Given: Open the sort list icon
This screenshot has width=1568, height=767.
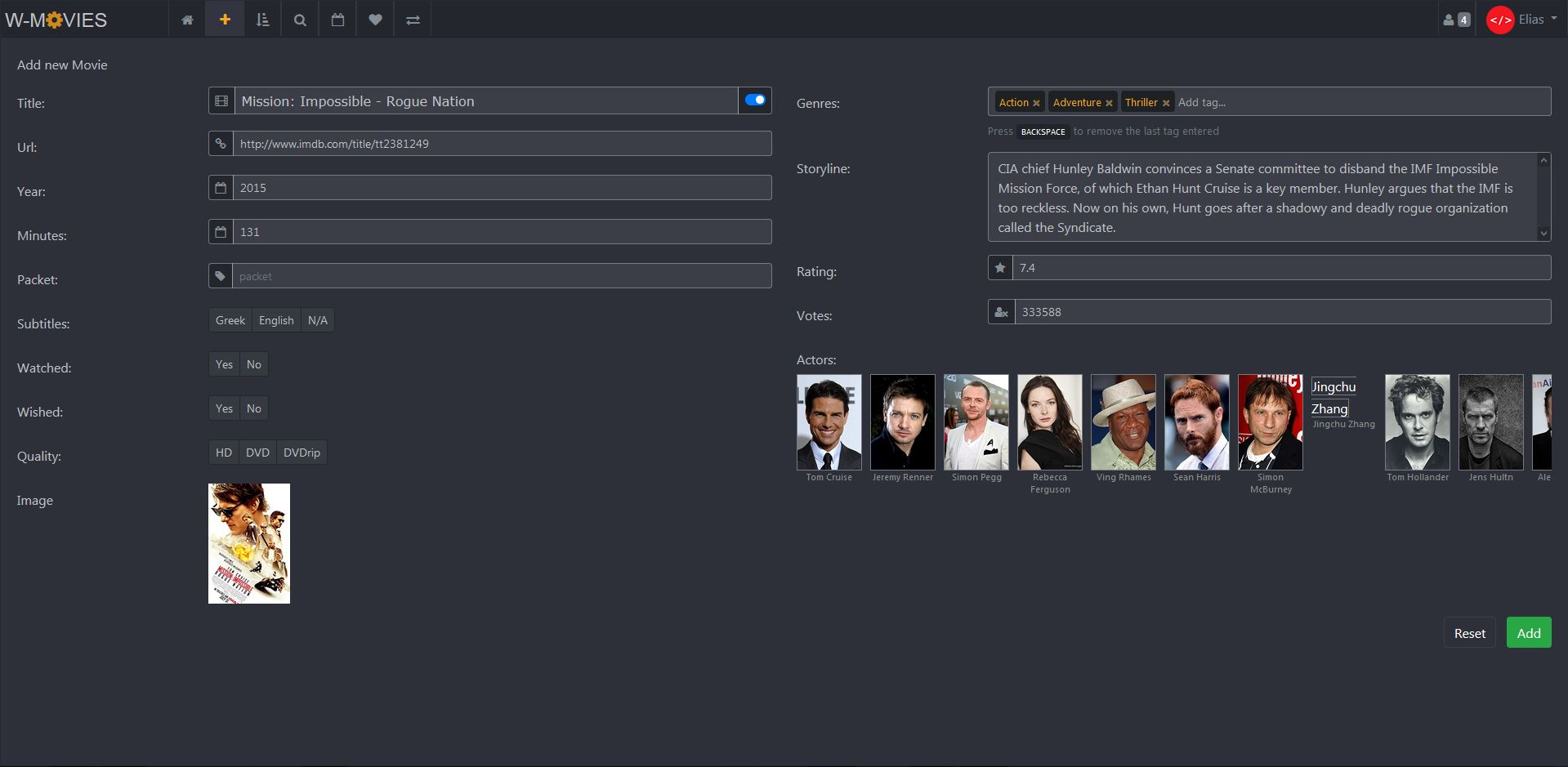Looking at the screenshot, I should tap(262, 20).
